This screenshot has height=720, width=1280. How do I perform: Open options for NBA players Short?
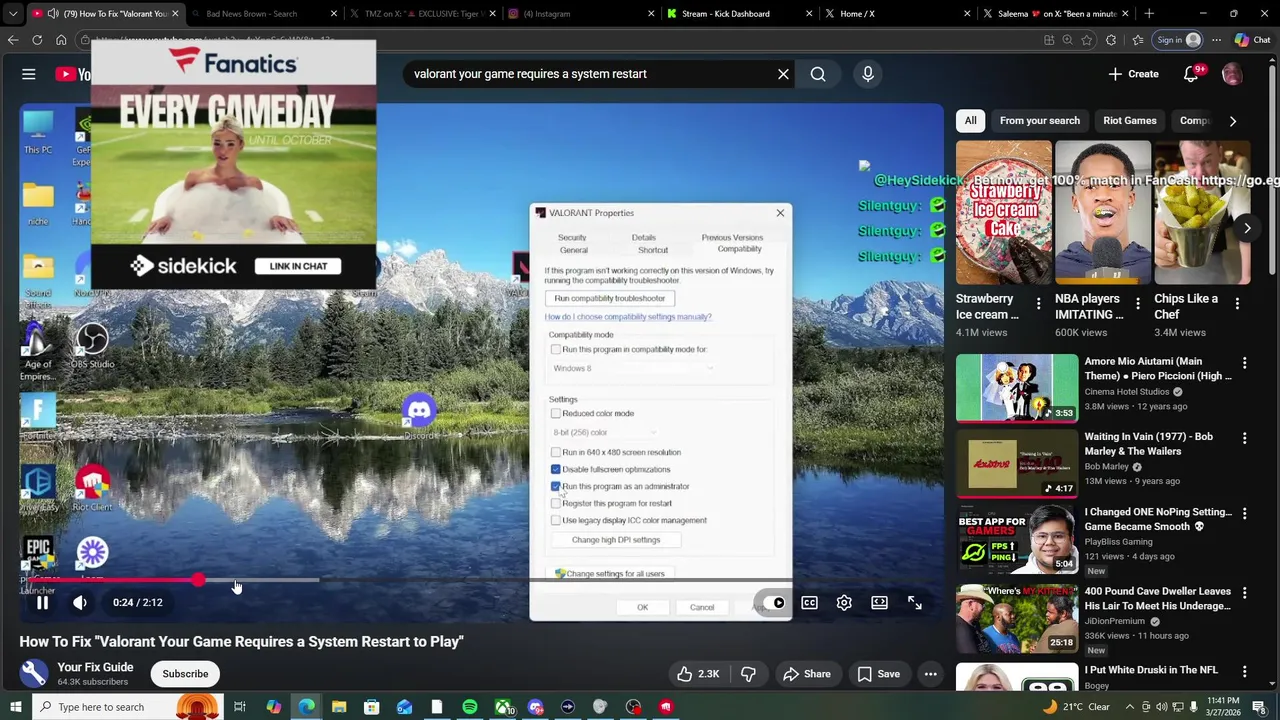point(1137,303)
